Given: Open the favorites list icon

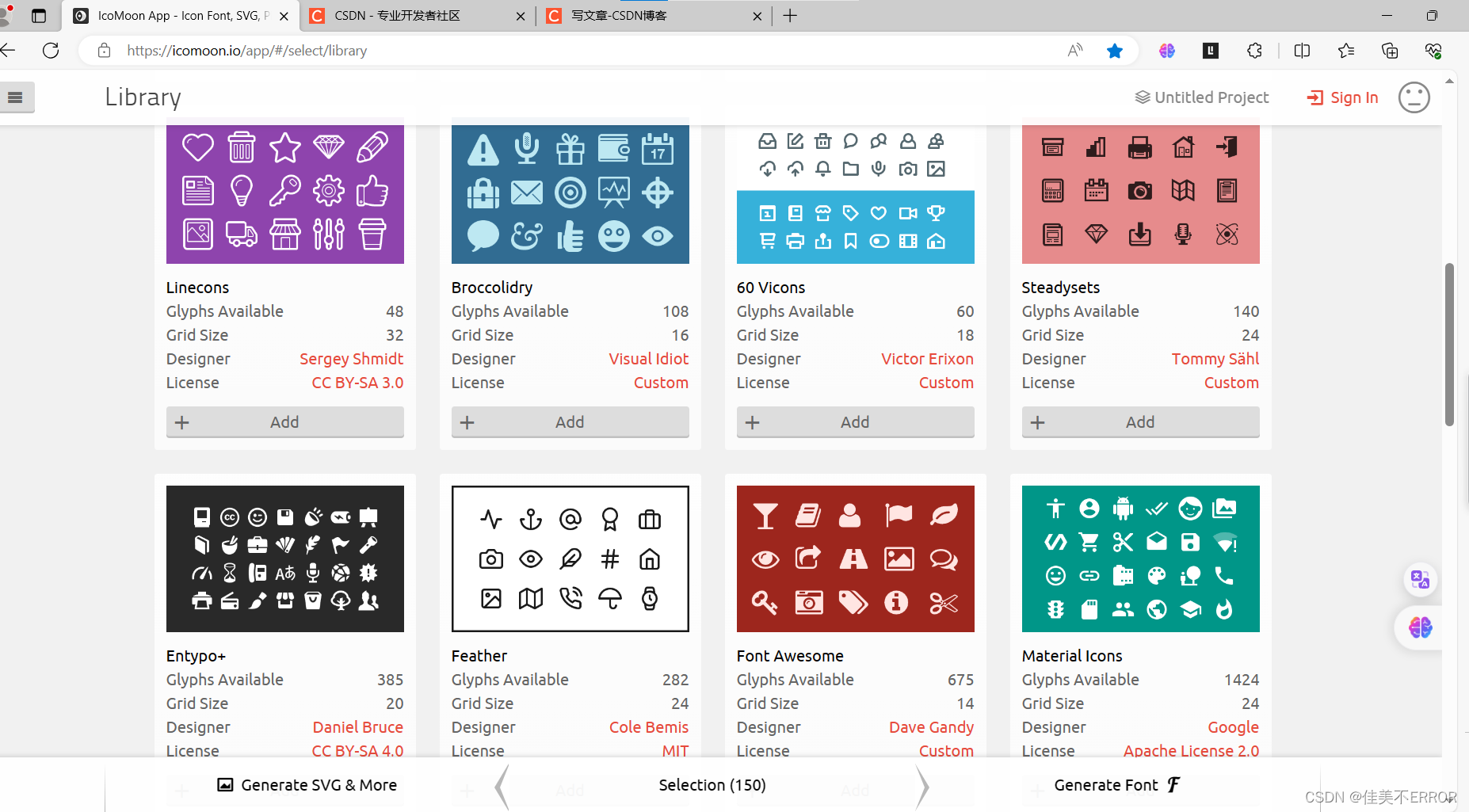Looking at the screenshot, I should click(1345, 51).
